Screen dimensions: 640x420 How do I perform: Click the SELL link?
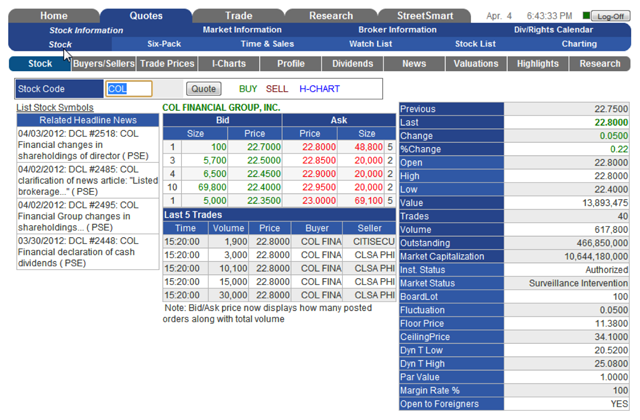click(277, 89)
